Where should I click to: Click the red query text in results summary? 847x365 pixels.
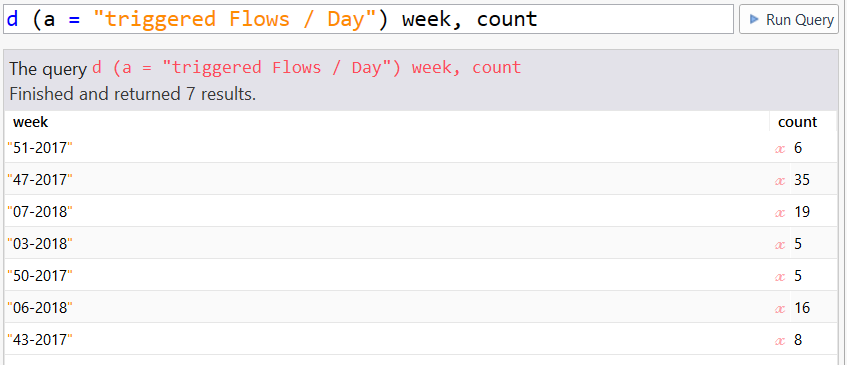[x=306, y=67]
